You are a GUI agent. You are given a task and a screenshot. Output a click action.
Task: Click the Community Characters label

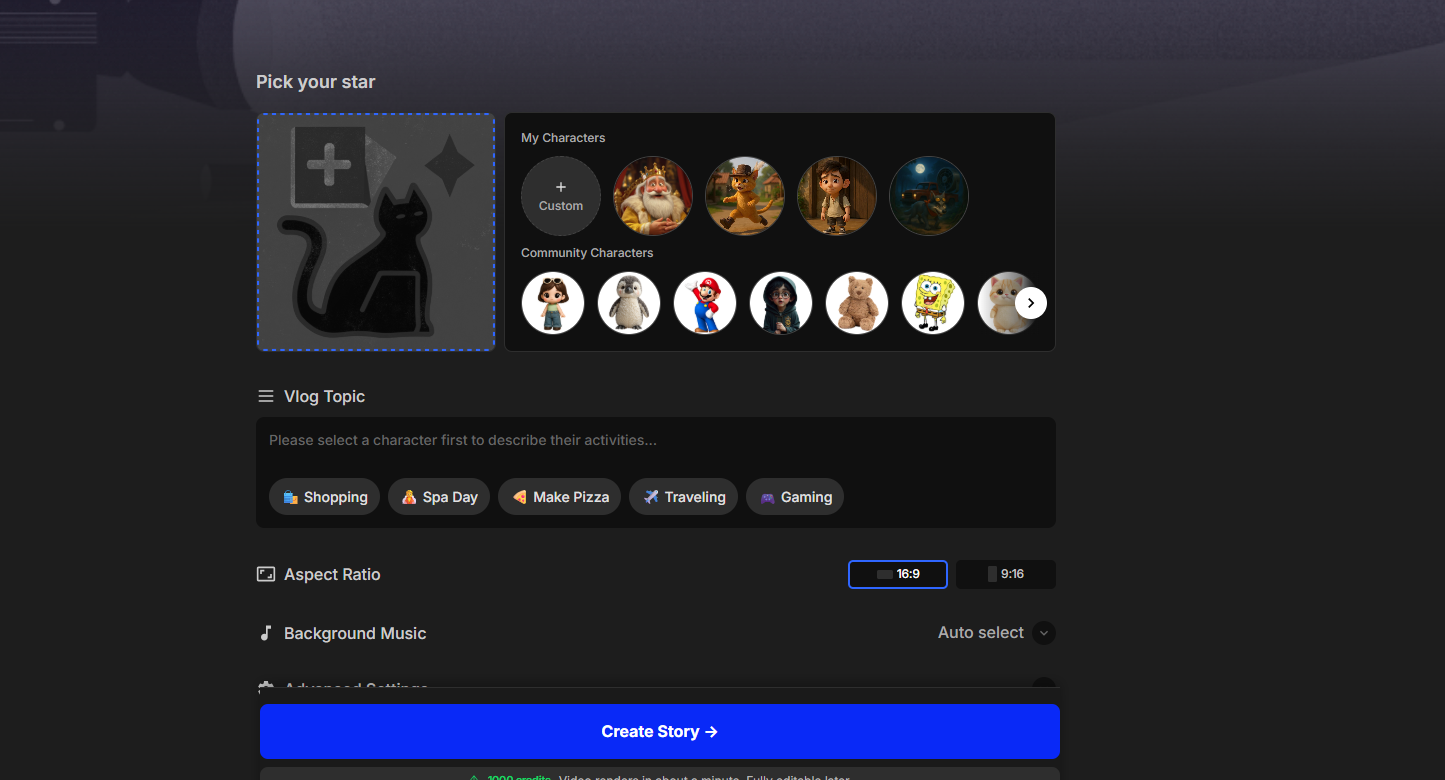coord(587,253)
